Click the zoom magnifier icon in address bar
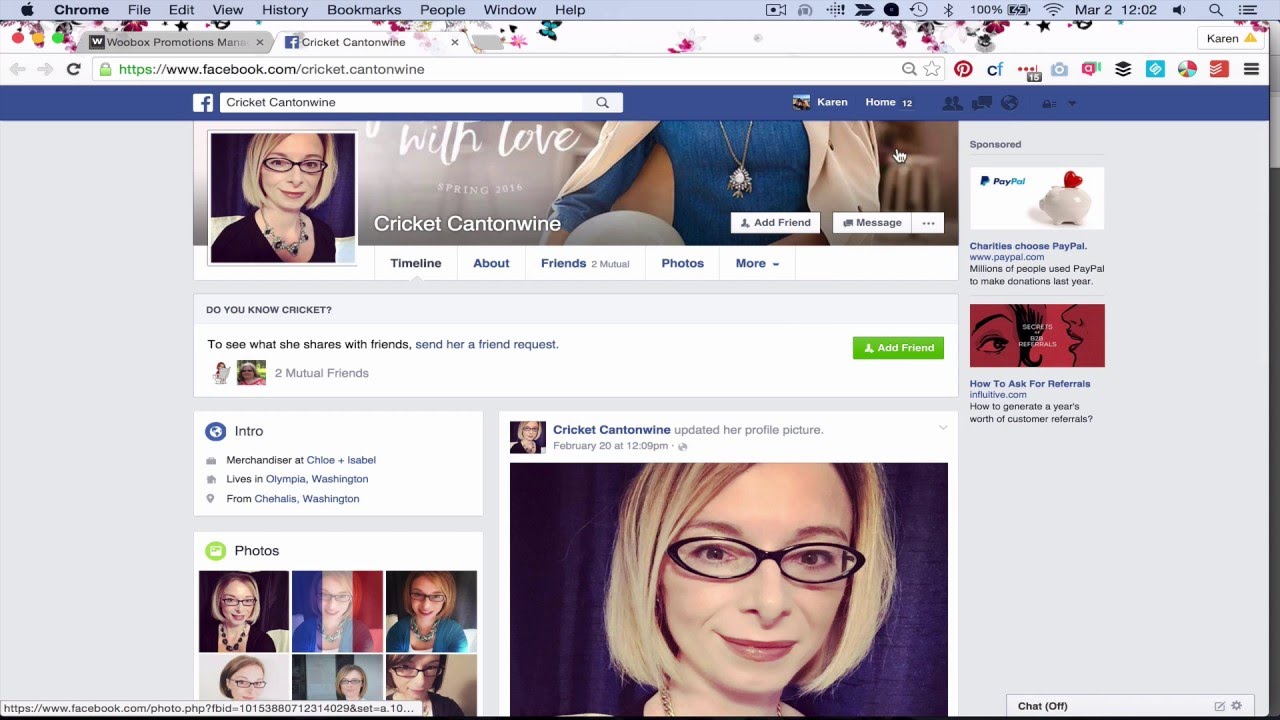Image resolution: width=1280 pixels, height=720 pixels. [909, 69]
